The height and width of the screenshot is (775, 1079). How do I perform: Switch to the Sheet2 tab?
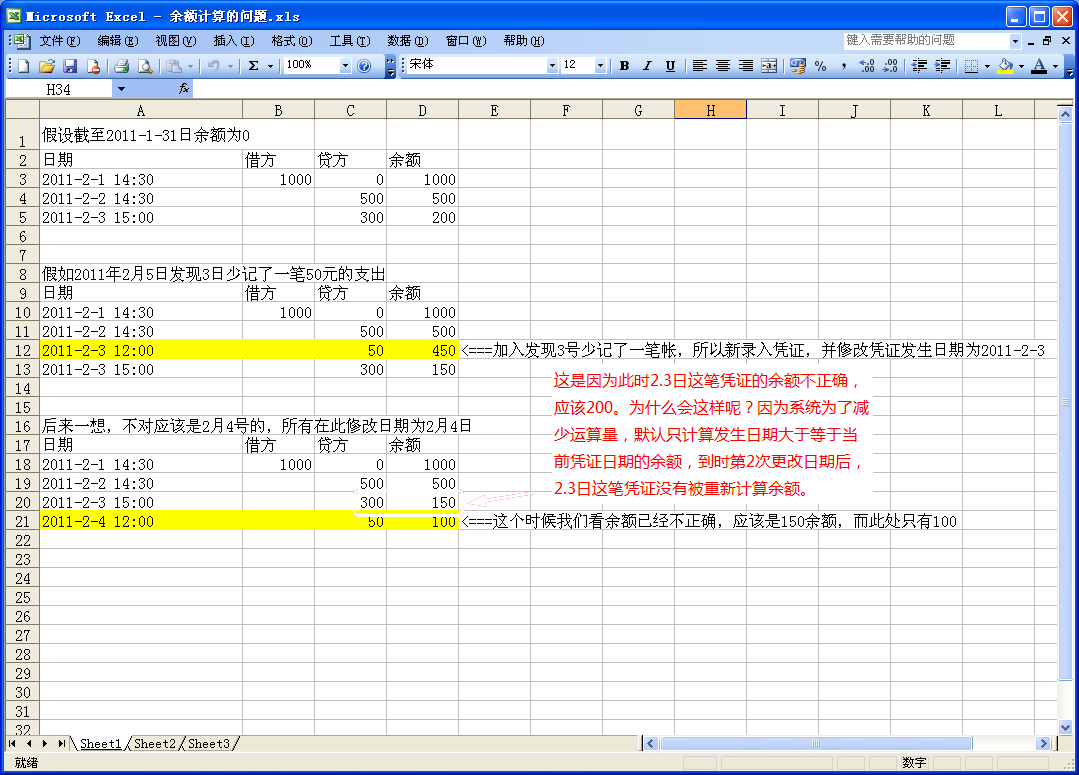[154, 744]
